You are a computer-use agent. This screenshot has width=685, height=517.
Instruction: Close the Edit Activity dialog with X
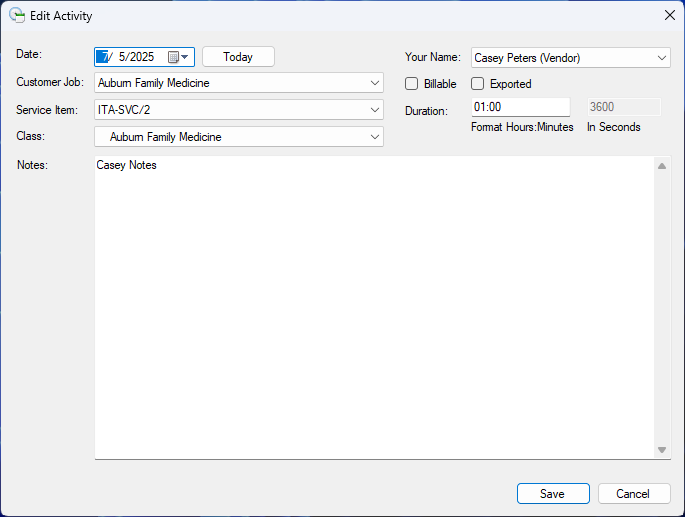pos(669,15)
